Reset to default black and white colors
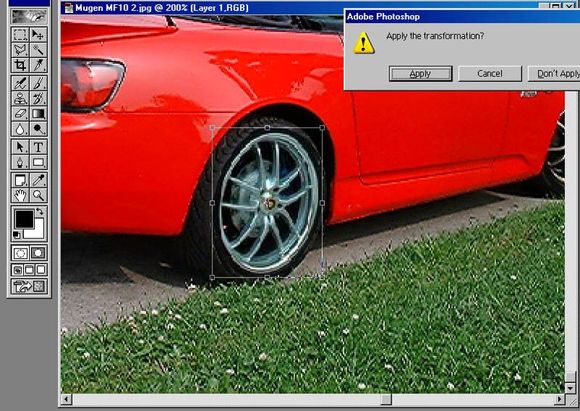The width and height of the screenshot is (580, 411). [17, 235]
